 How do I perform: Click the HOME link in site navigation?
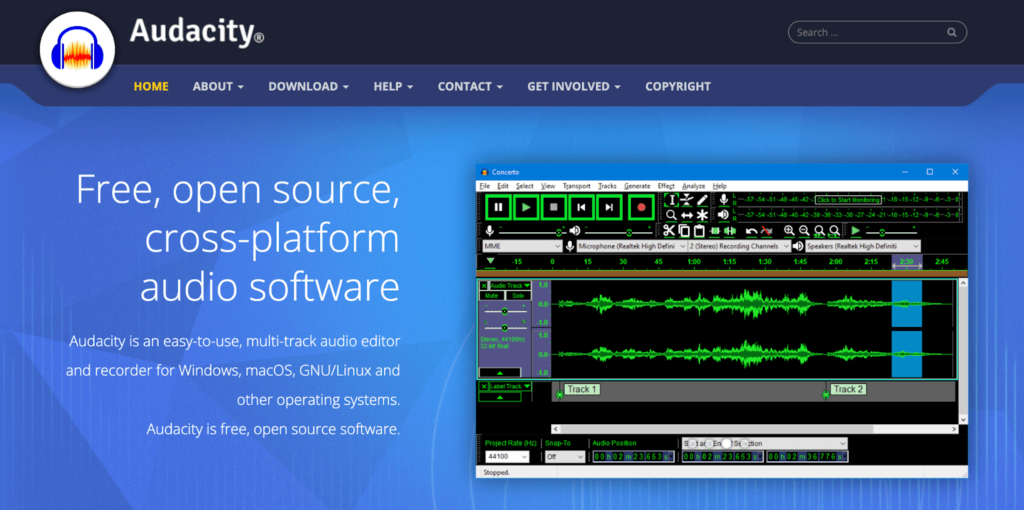(151, 86)
